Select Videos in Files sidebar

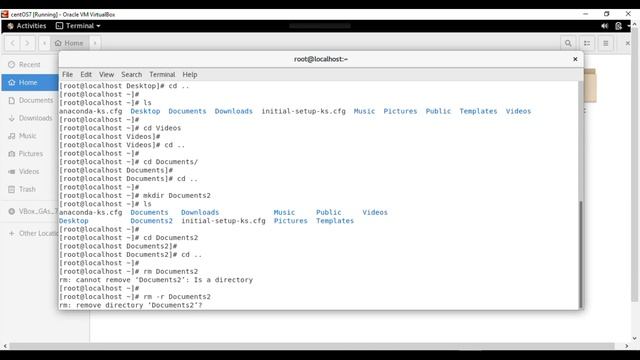tap(29, 171)
